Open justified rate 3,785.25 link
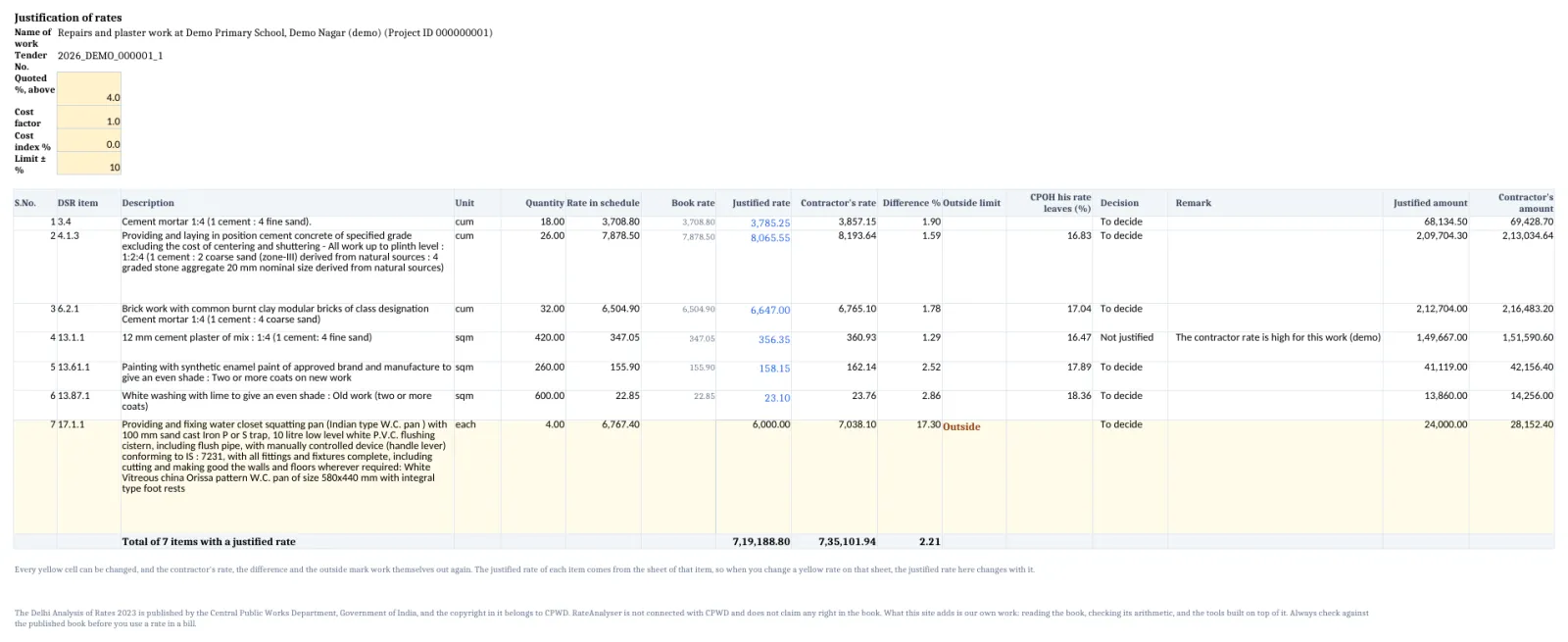1568x642 pixels. (770, 223)
